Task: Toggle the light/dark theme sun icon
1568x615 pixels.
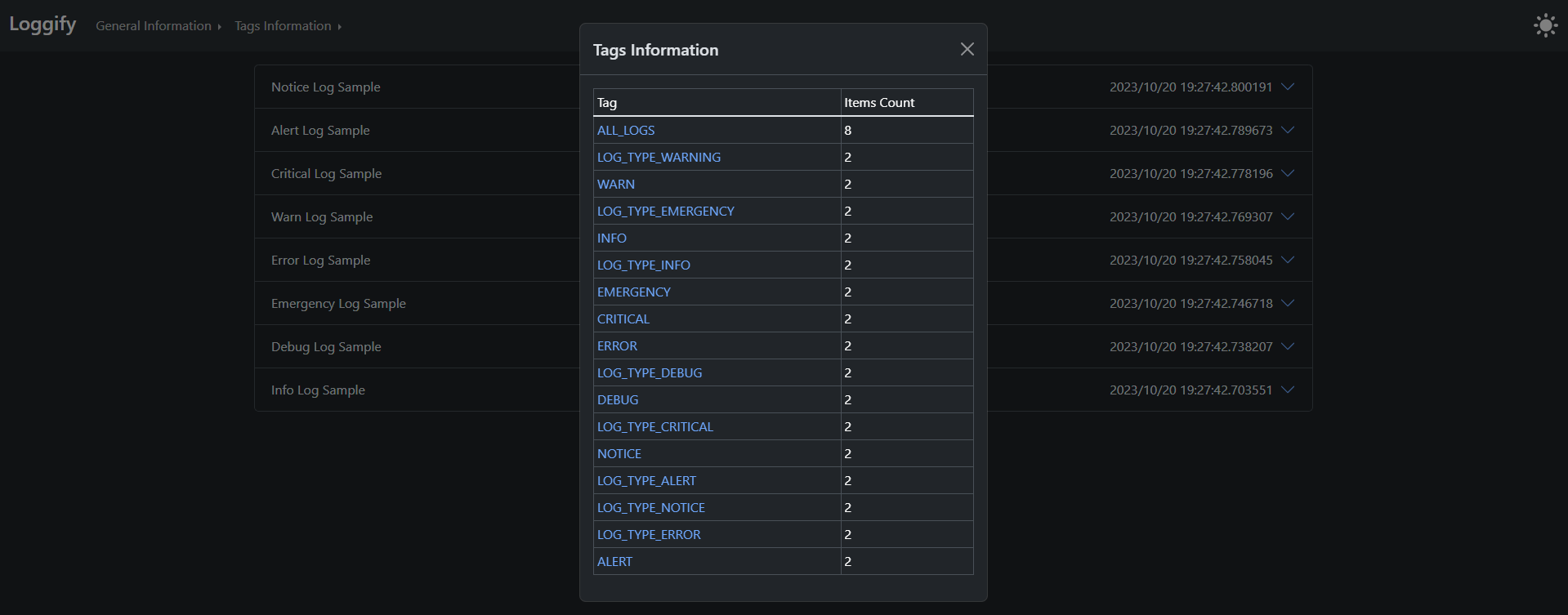Action: coord(1545,25)
